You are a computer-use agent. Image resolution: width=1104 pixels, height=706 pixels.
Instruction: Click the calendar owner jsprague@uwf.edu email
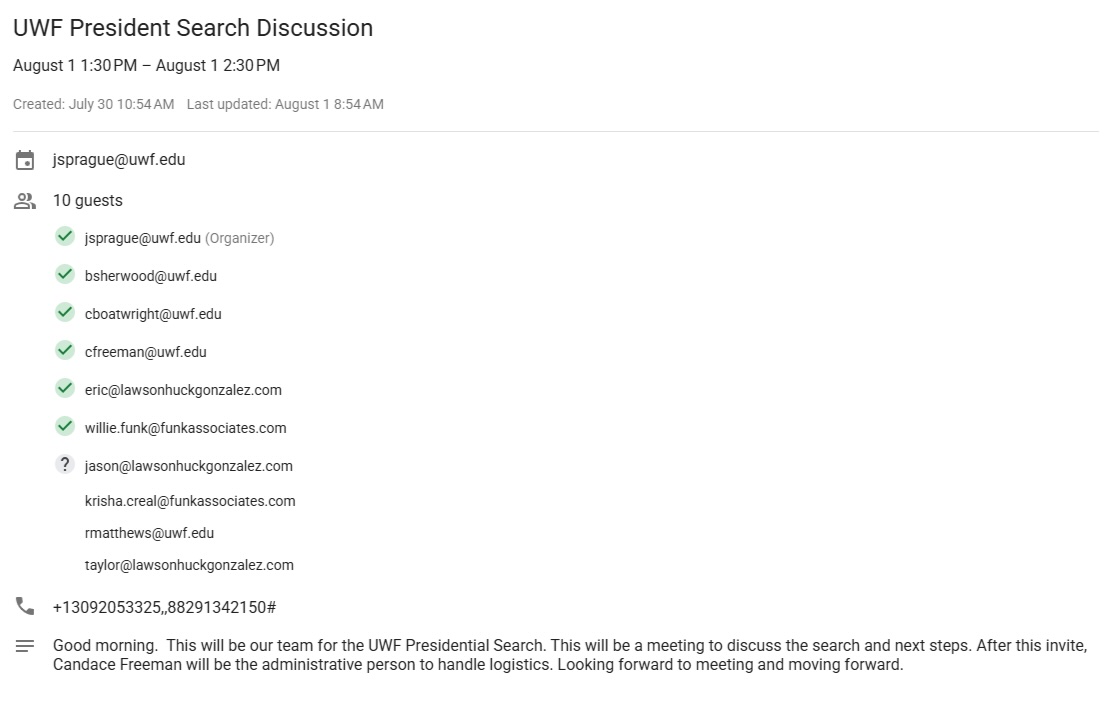tap(119, 160)
